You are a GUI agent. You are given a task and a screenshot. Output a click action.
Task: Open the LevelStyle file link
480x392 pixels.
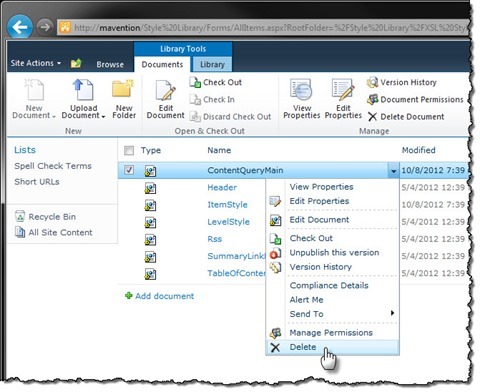pyautogui.click(x=228, y=222)
